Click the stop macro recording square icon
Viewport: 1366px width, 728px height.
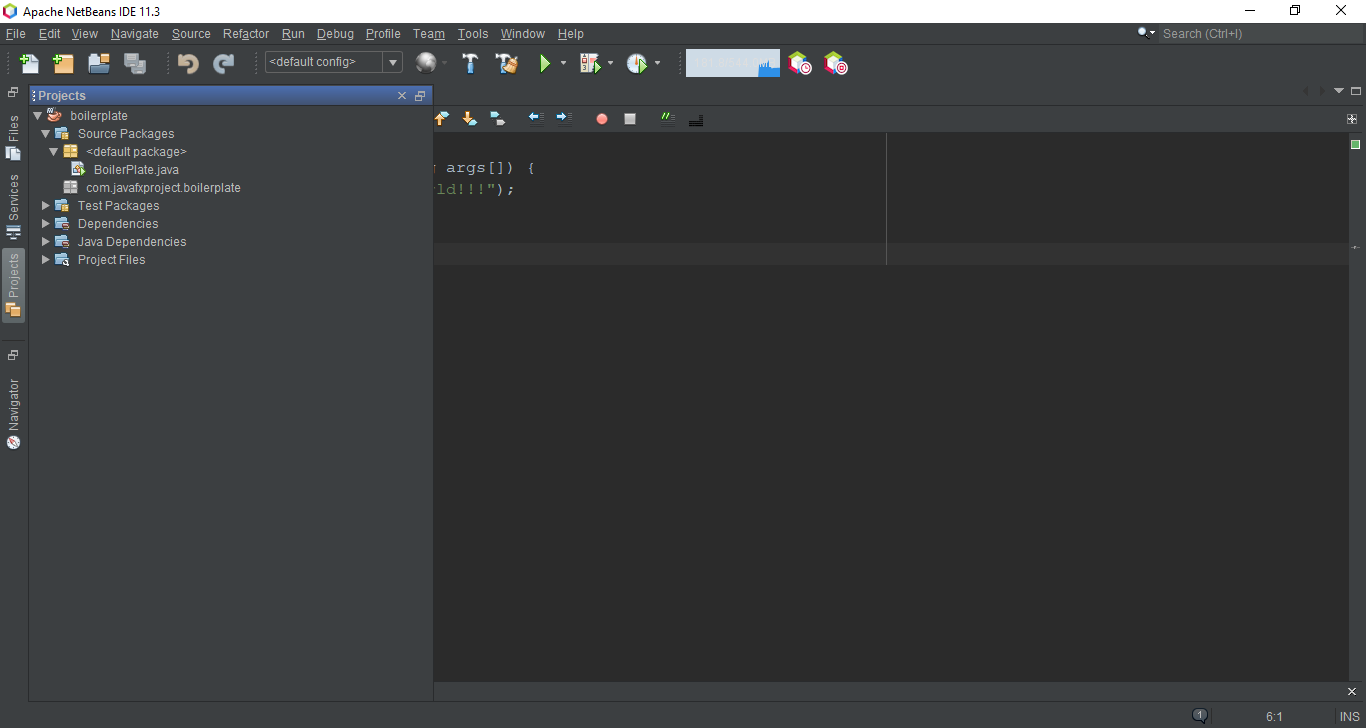click(630, 119)
